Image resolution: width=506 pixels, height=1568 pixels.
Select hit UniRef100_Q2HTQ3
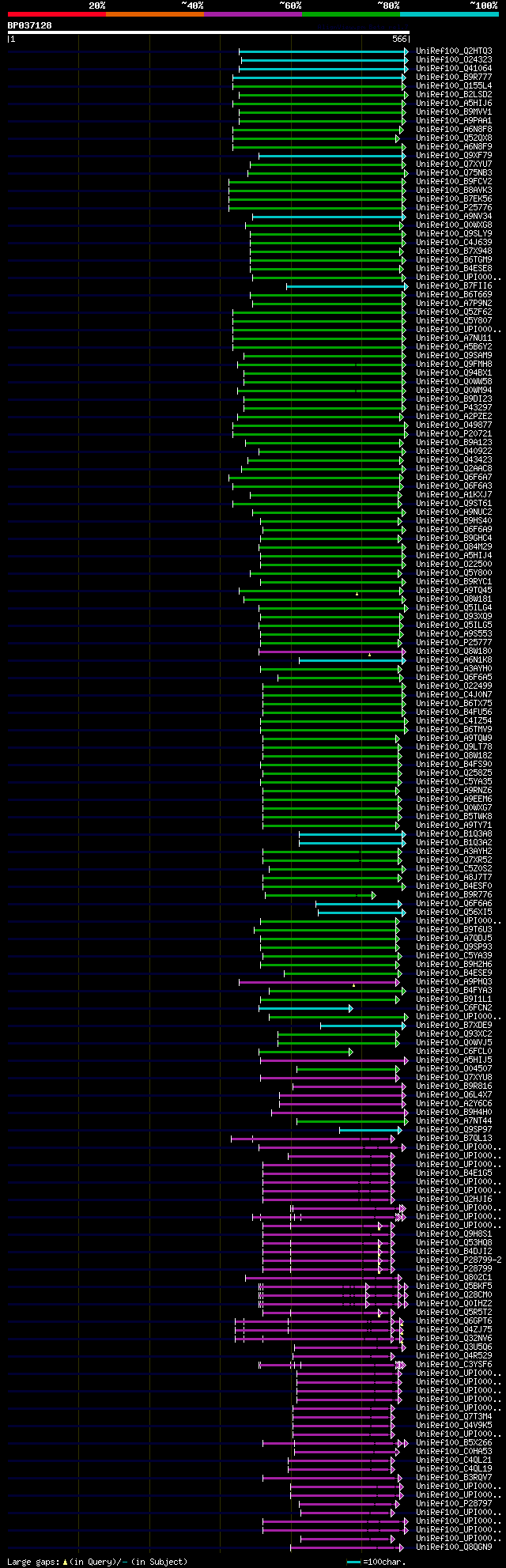coord(454,51)
